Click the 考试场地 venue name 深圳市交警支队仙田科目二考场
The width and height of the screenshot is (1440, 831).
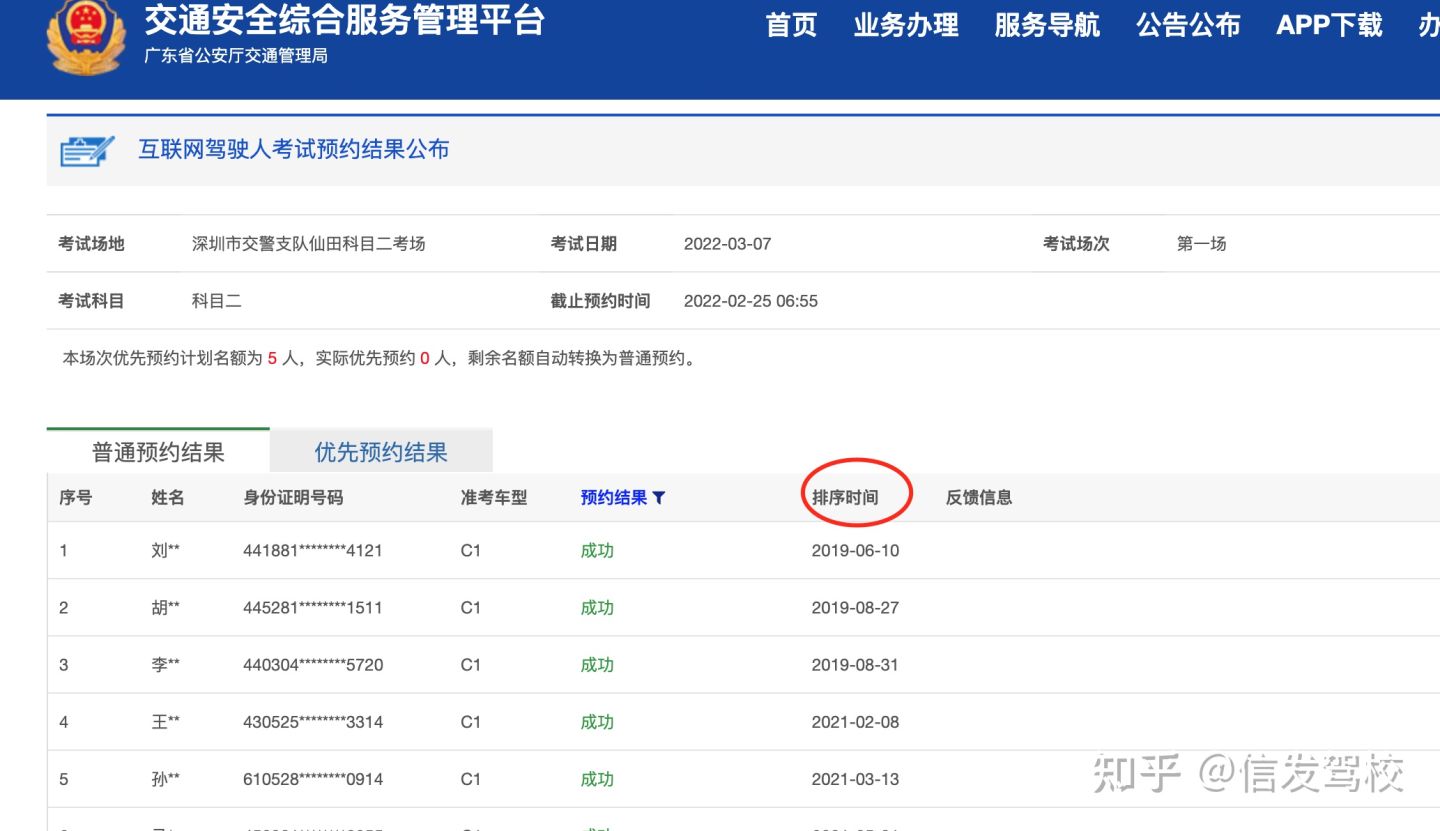point(307,243)
